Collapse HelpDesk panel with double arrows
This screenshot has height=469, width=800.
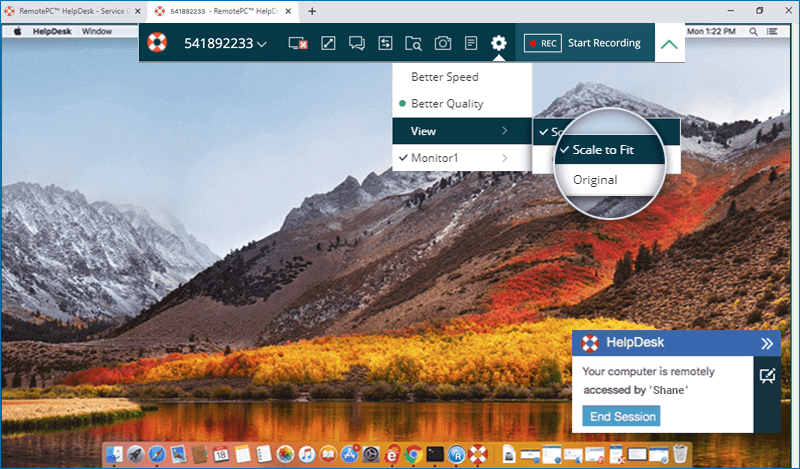767,343
